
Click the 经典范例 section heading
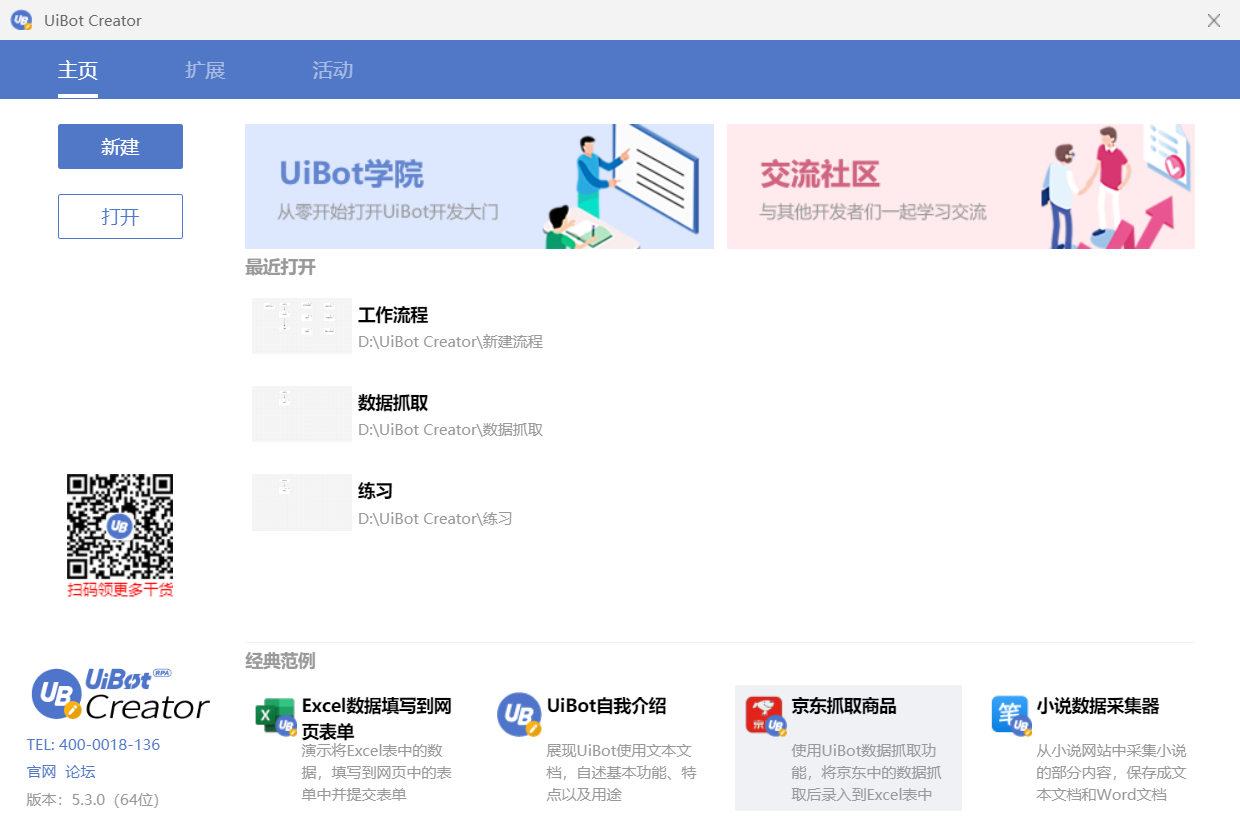click(x=280, y=661)
